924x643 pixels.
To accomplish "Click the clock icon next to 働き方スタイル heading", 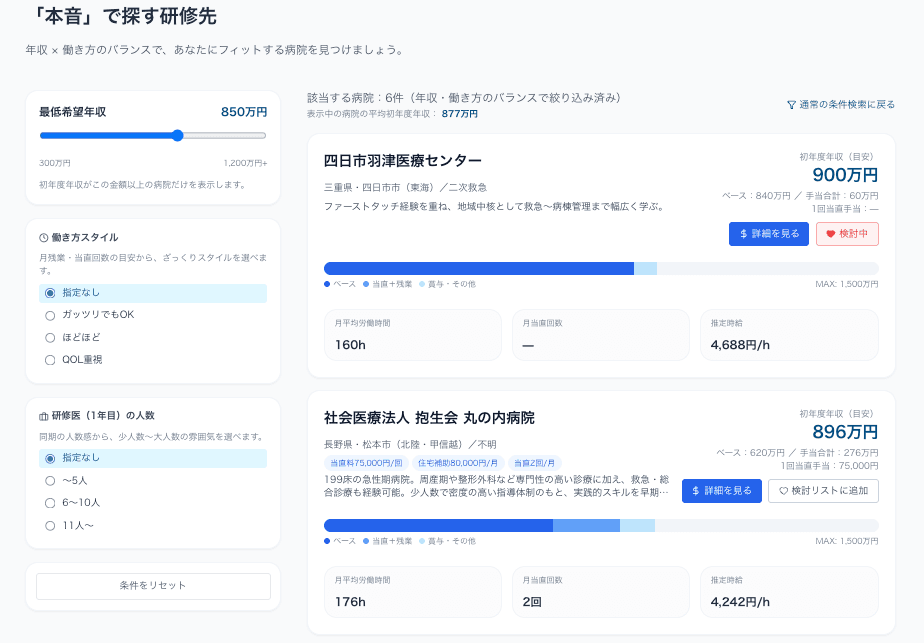I will pyautogui.click(x=41, y=237).
